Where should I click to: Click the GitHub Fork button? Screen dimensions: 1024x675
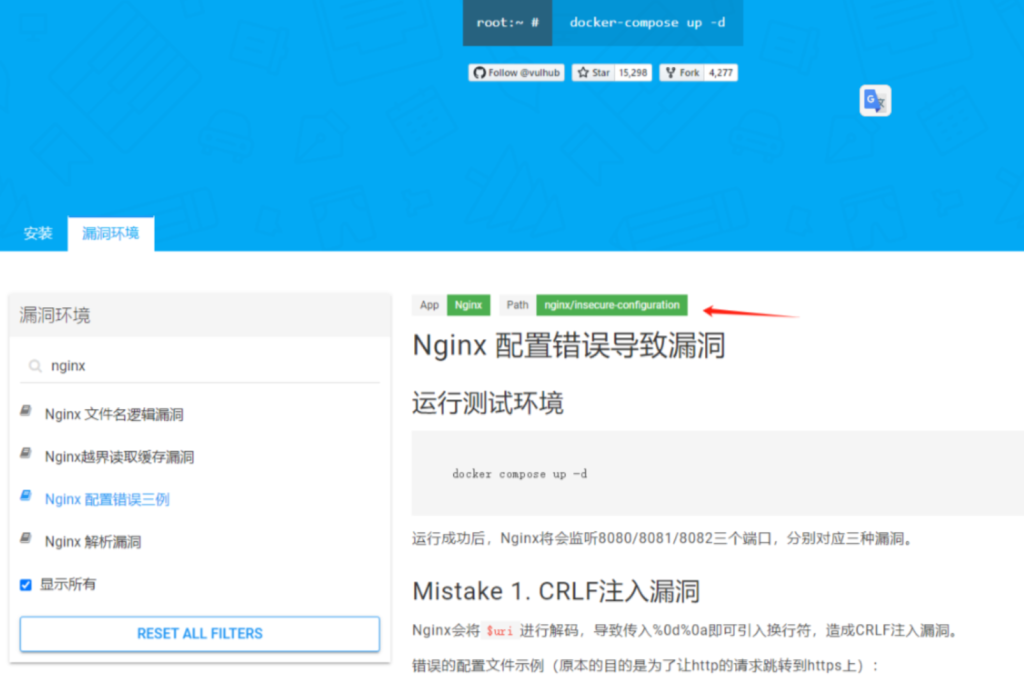click(x=682, y=72)
